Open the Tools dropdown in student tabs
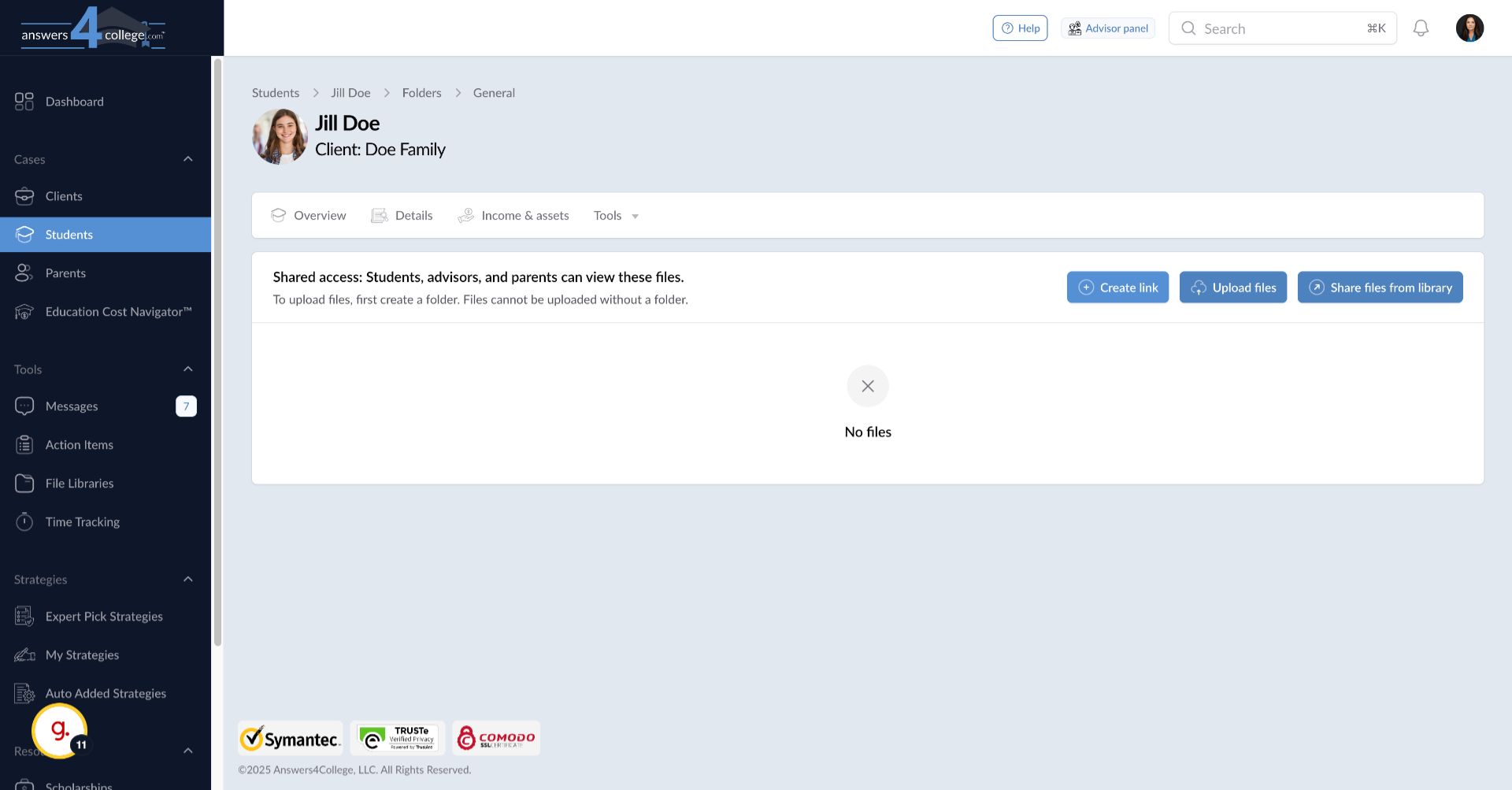This screenshot has height=790, width=1512. (x=616, y=216)
